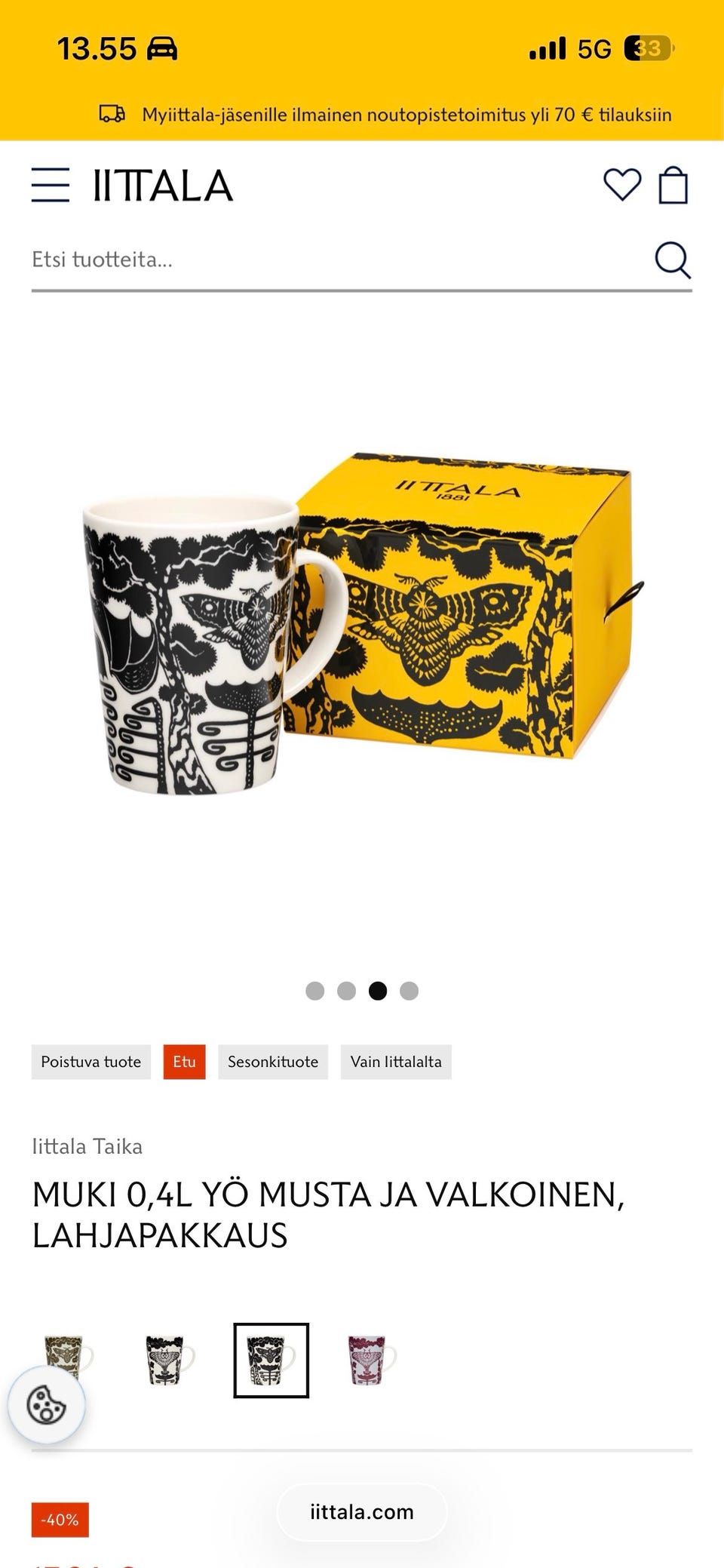Choose the purple mug color variant
The image size is (724, 1568).
pyautogui.click(x=371, y=1360)
